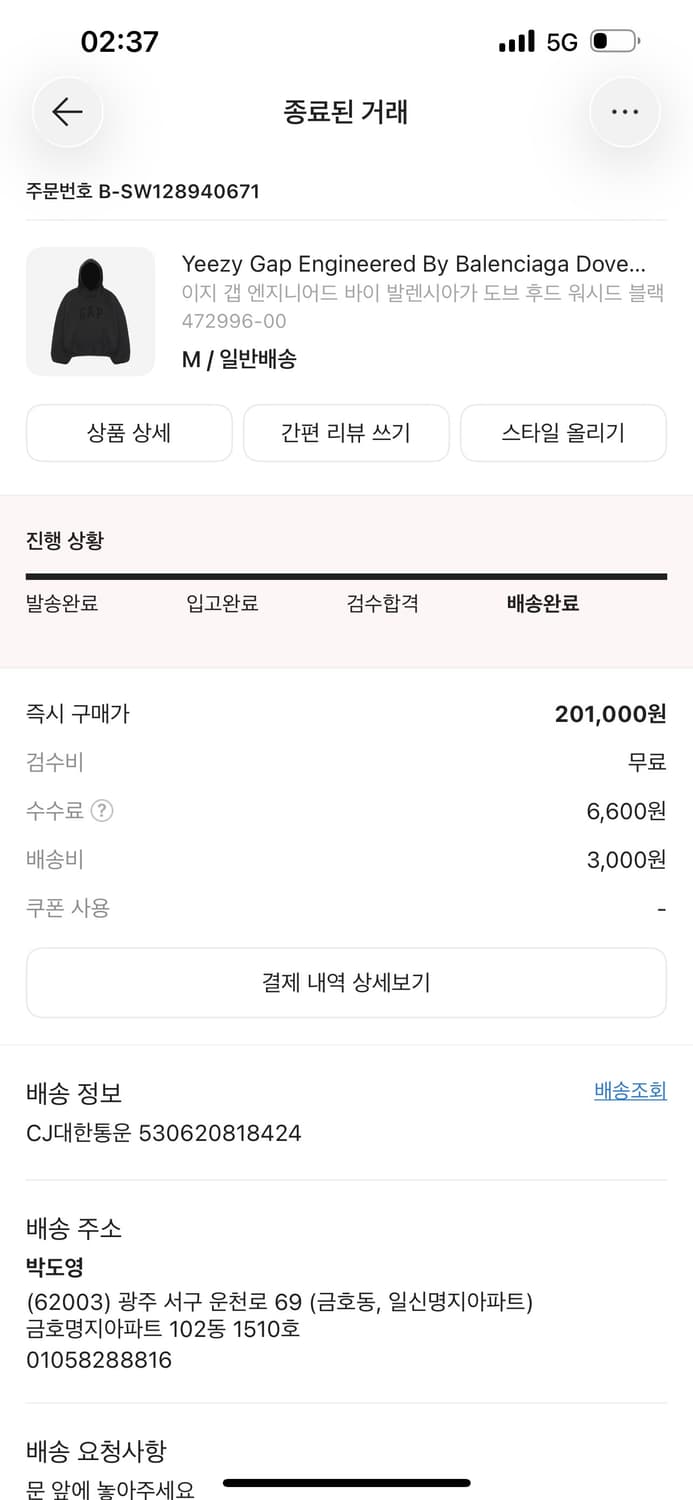
Task: View the Yeezy Gap hoodie product thumbnail
Action: [90, 311]
